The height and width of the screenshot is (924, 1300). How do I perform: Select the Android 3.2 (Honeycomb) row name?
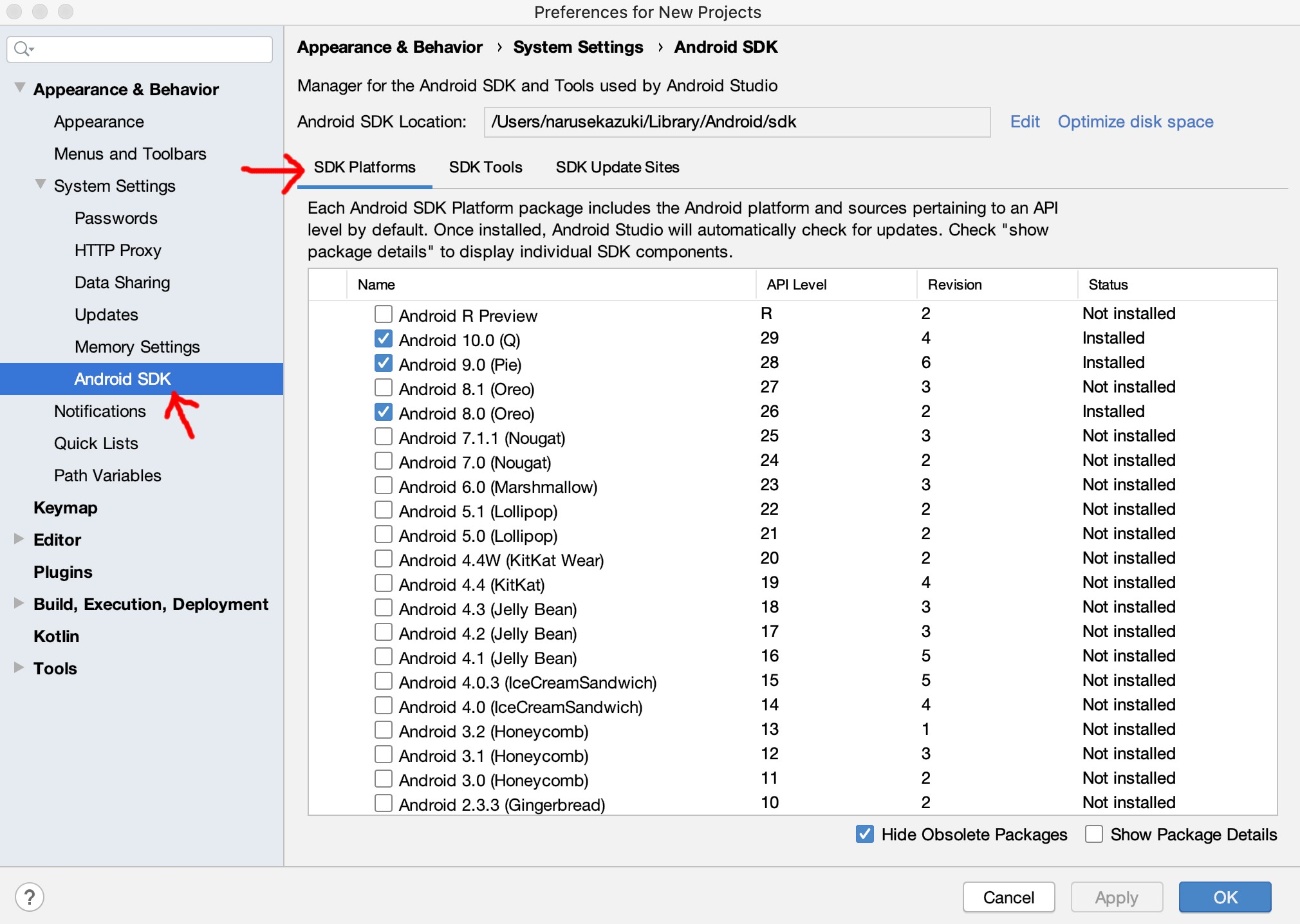click(493, 731)
